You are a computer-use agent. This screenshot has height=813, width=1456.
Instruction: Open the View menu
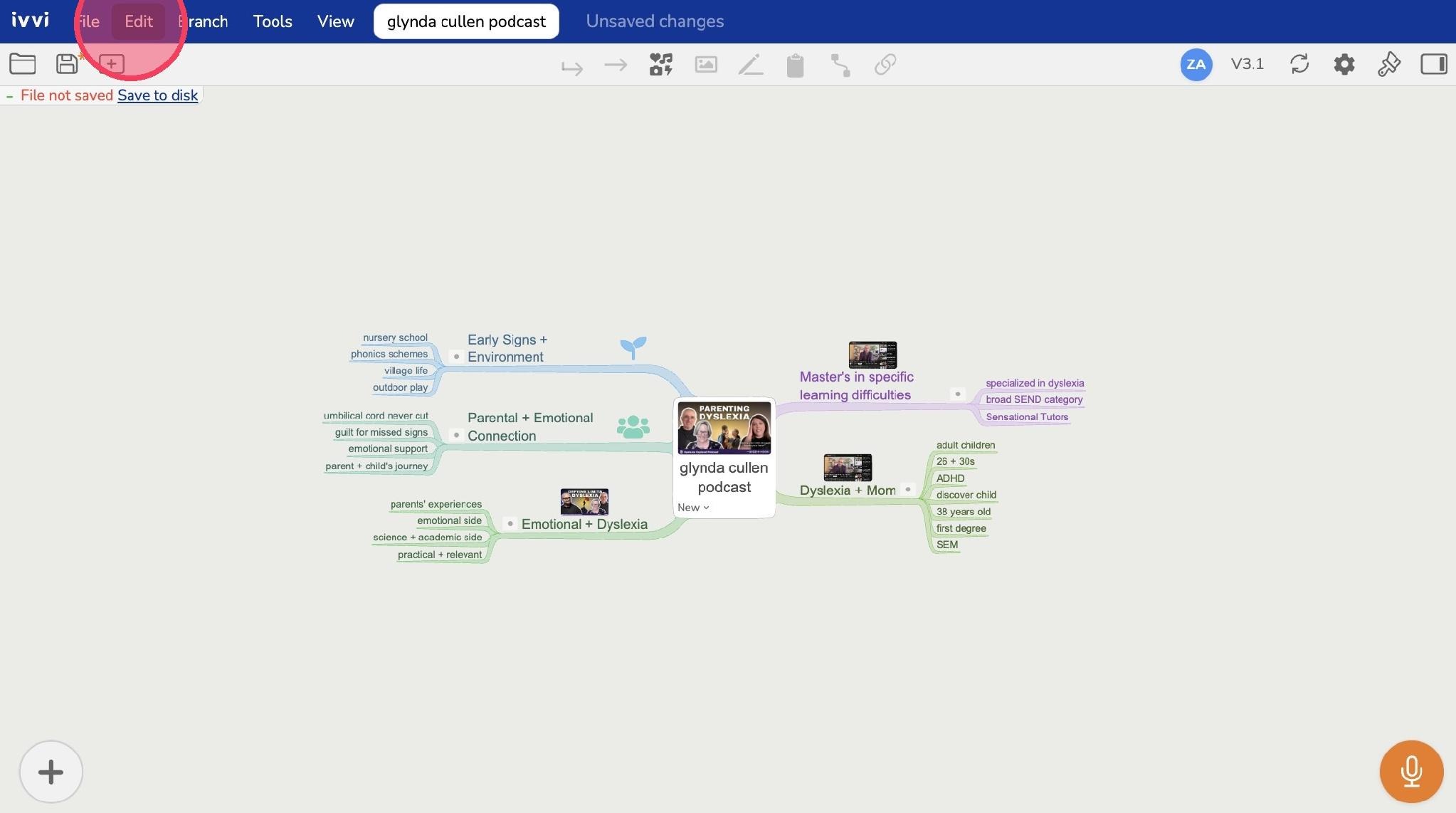336,21
